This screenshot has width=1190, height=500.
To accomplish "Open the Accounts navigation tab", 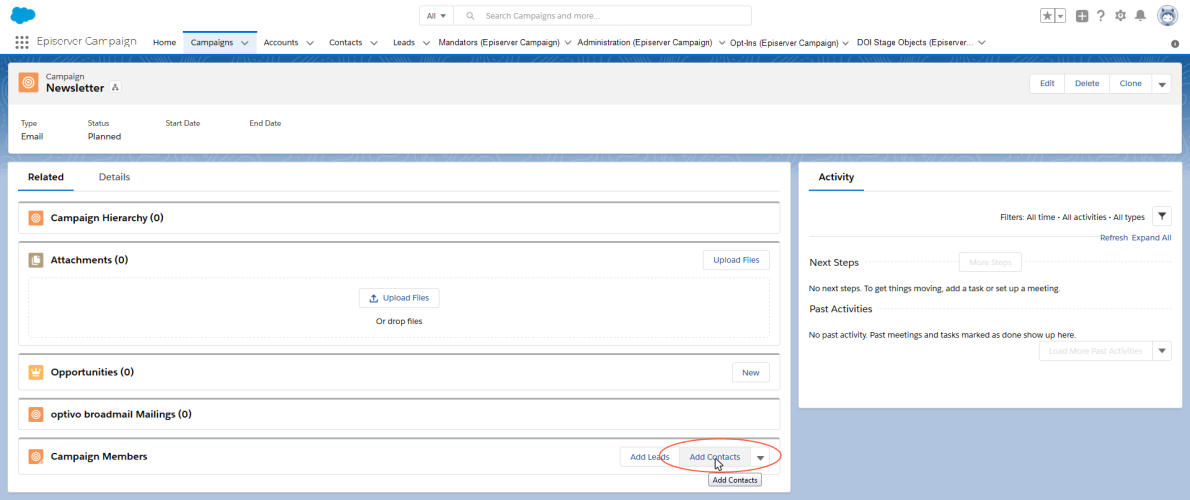I will [x=281, y=42].
